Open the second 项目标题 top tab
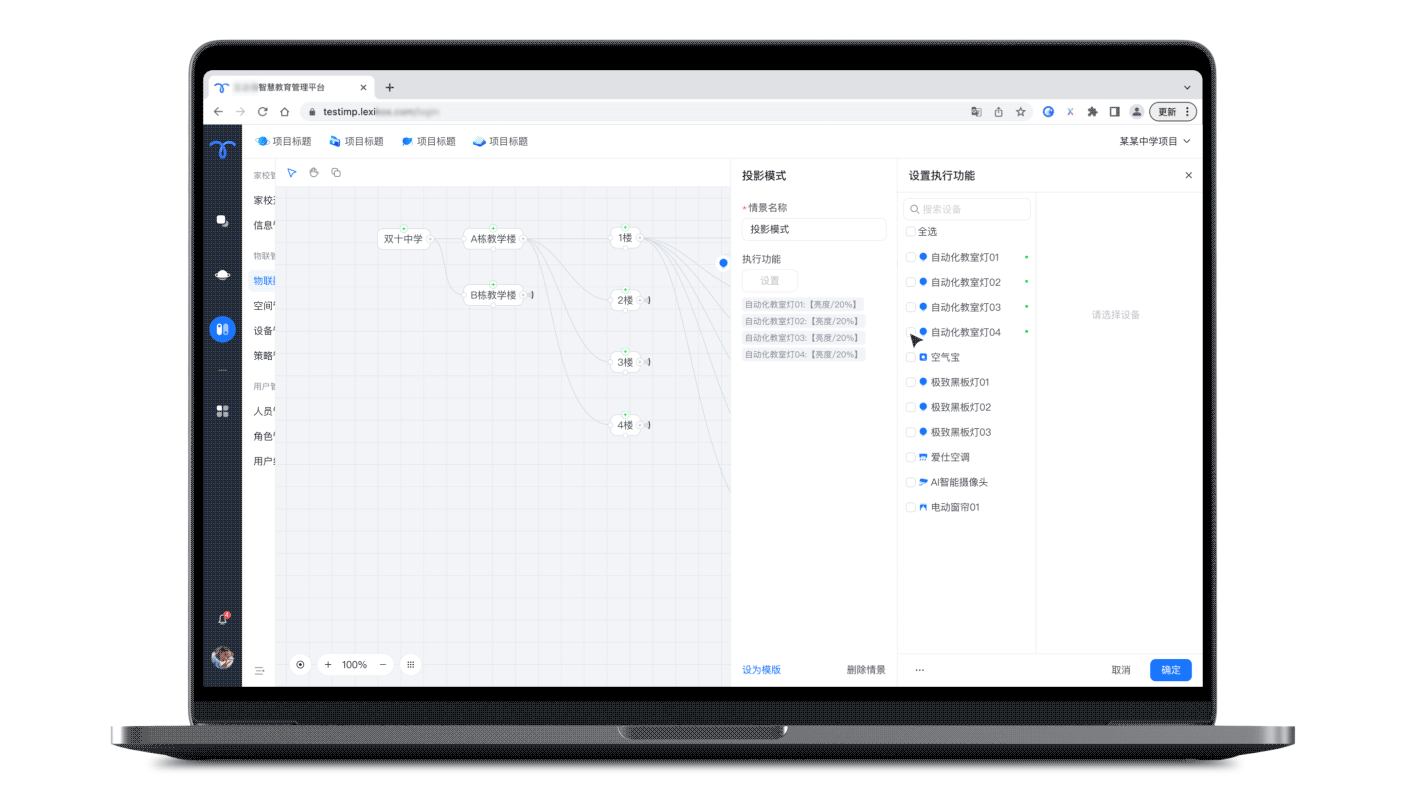This screenshot has height=788, width=1401. click(x=356, y=141)
